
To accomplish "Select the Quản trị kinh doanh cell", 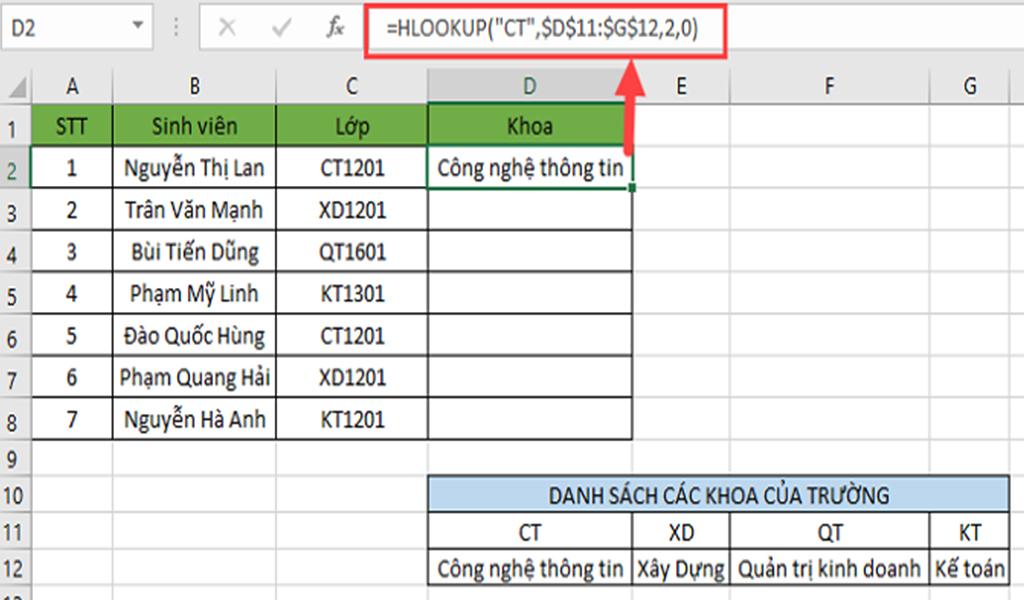I will click(829, 569).
